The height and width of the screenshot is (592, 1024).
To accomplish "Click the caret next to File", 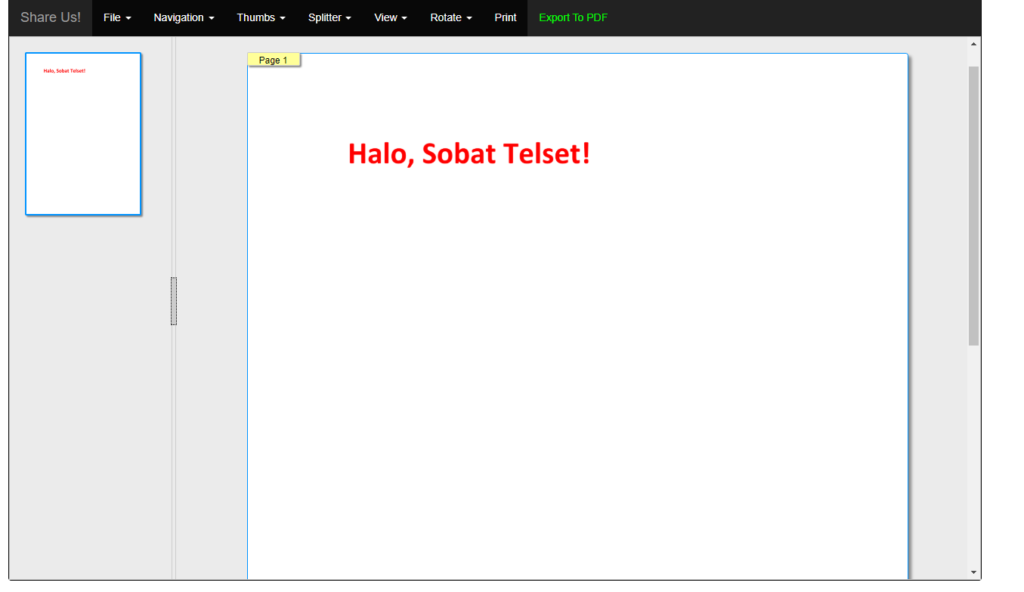I will [x=129, y=17].
